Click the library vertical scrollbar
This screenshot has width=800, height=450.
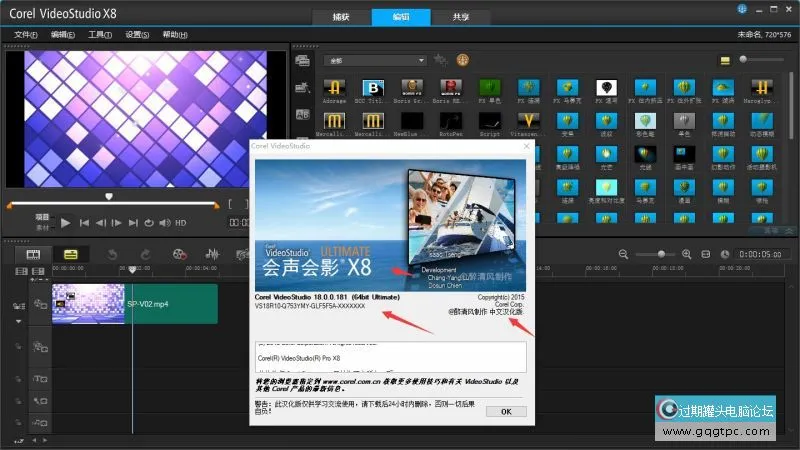point(792,105)
